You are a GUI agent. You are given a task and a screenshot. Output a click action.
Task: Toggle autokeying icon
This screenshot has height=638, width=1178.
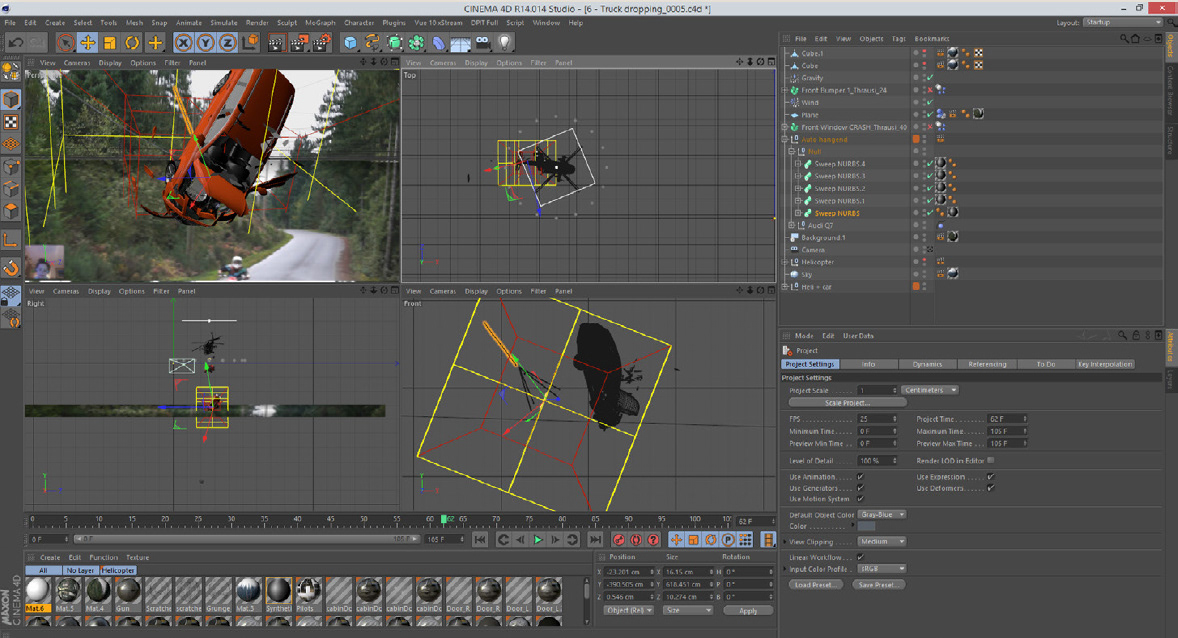click(636, 540)
